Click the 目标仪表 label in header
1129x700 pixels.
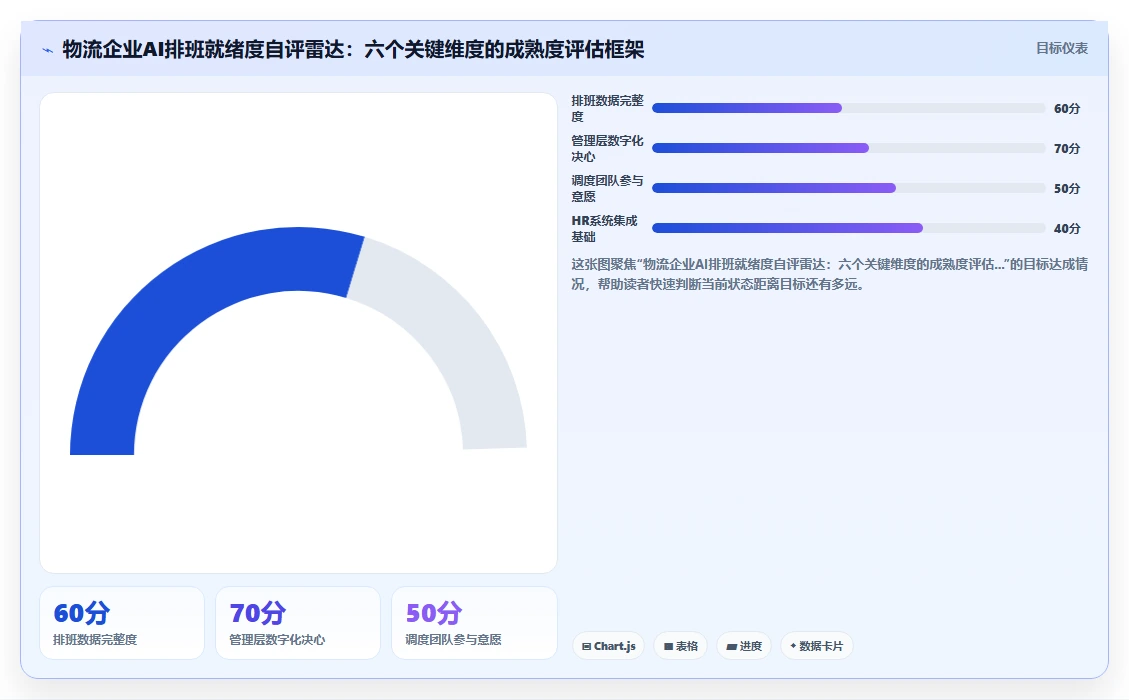1061,48
